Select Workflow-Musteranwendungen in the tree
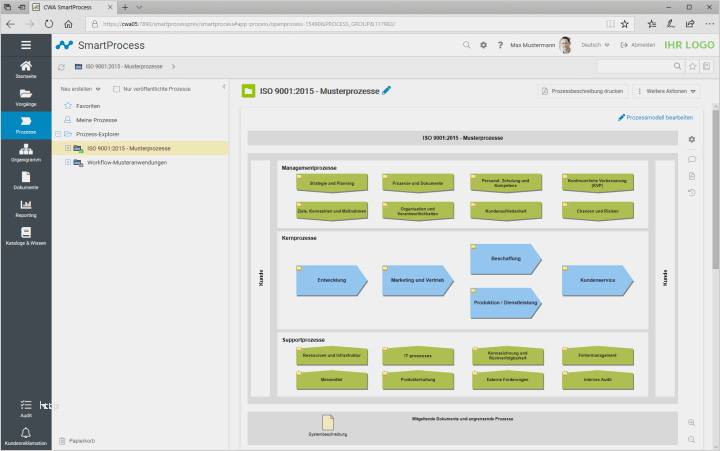Screen dimensions: 720x451 click(127, 163)
